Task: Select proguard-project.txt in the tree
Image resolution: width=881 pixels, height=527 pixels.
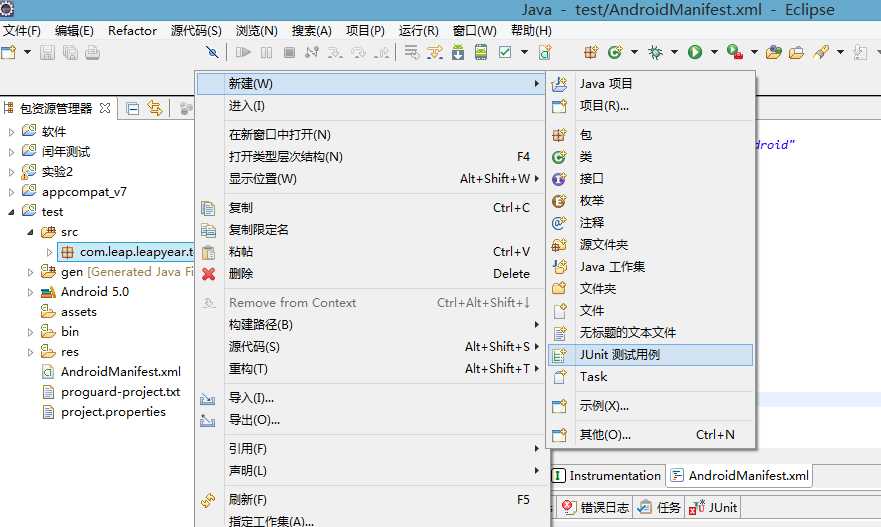Action: coord(120,392)
